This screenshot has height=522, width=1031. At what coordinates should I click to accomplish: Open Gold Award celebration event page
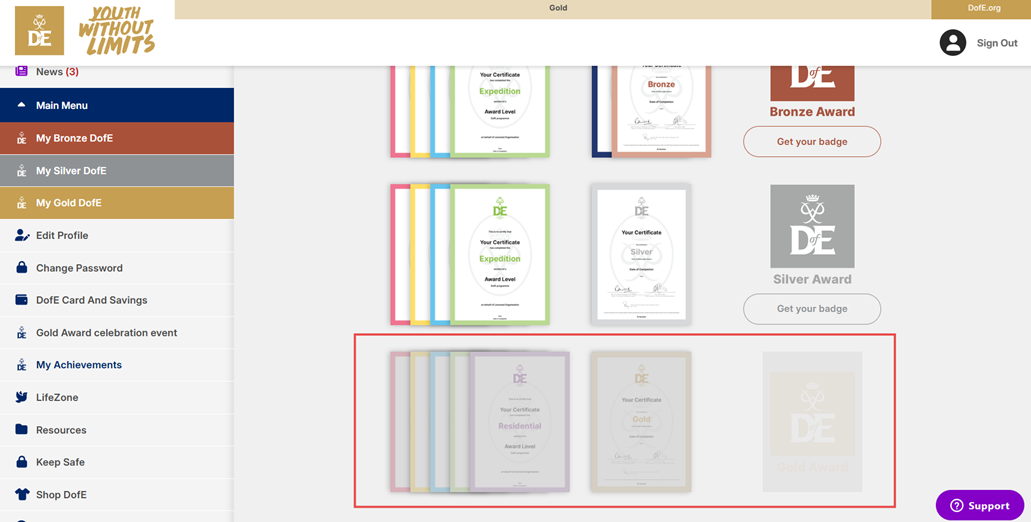(x=106, y=333)
